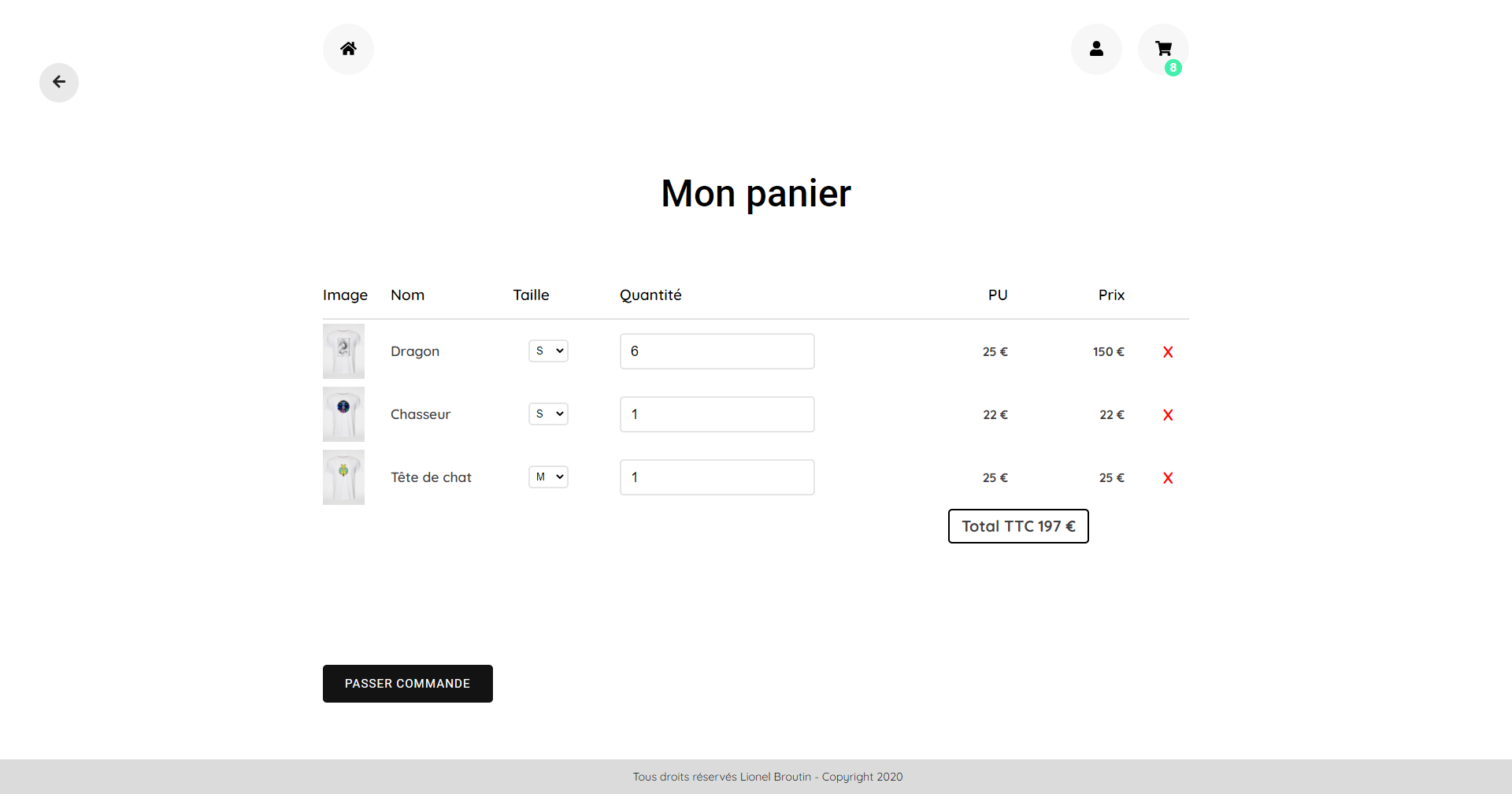
Task: Click the back arrow button
Action: pos(59,82)
